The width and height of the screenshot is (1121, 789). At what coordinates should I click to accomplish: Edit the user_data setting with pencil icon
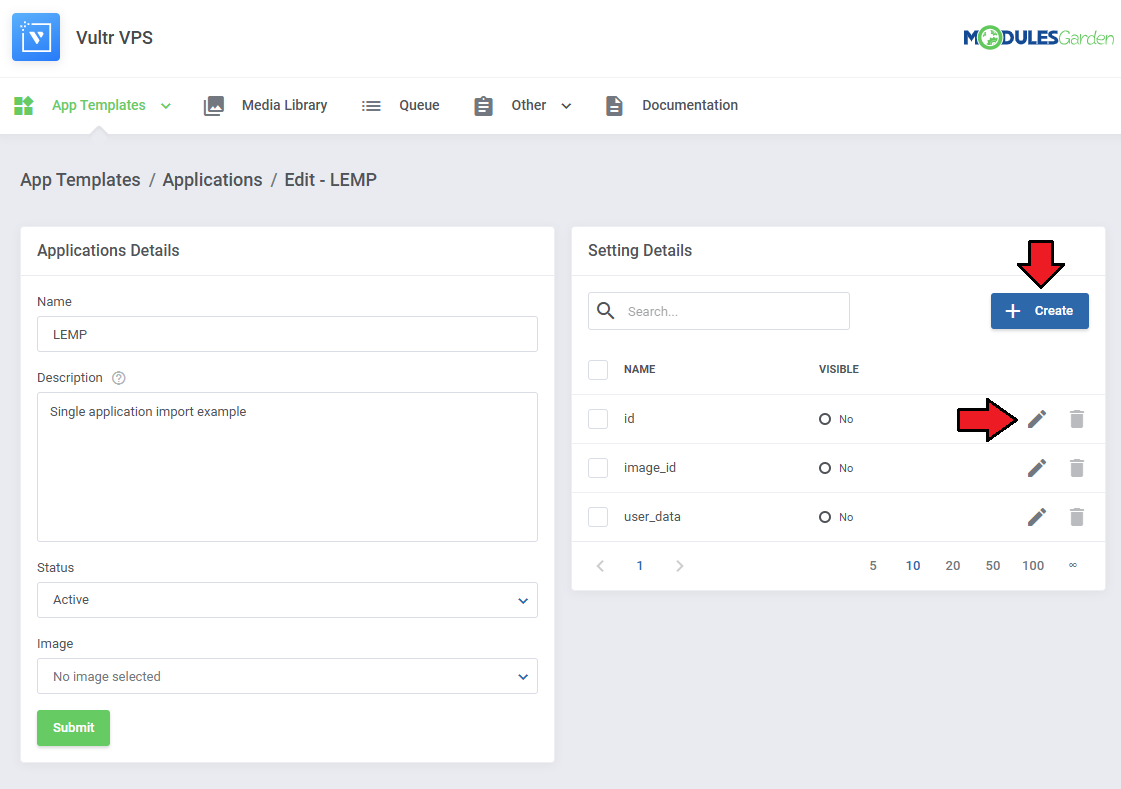[x=1037, y=517]
